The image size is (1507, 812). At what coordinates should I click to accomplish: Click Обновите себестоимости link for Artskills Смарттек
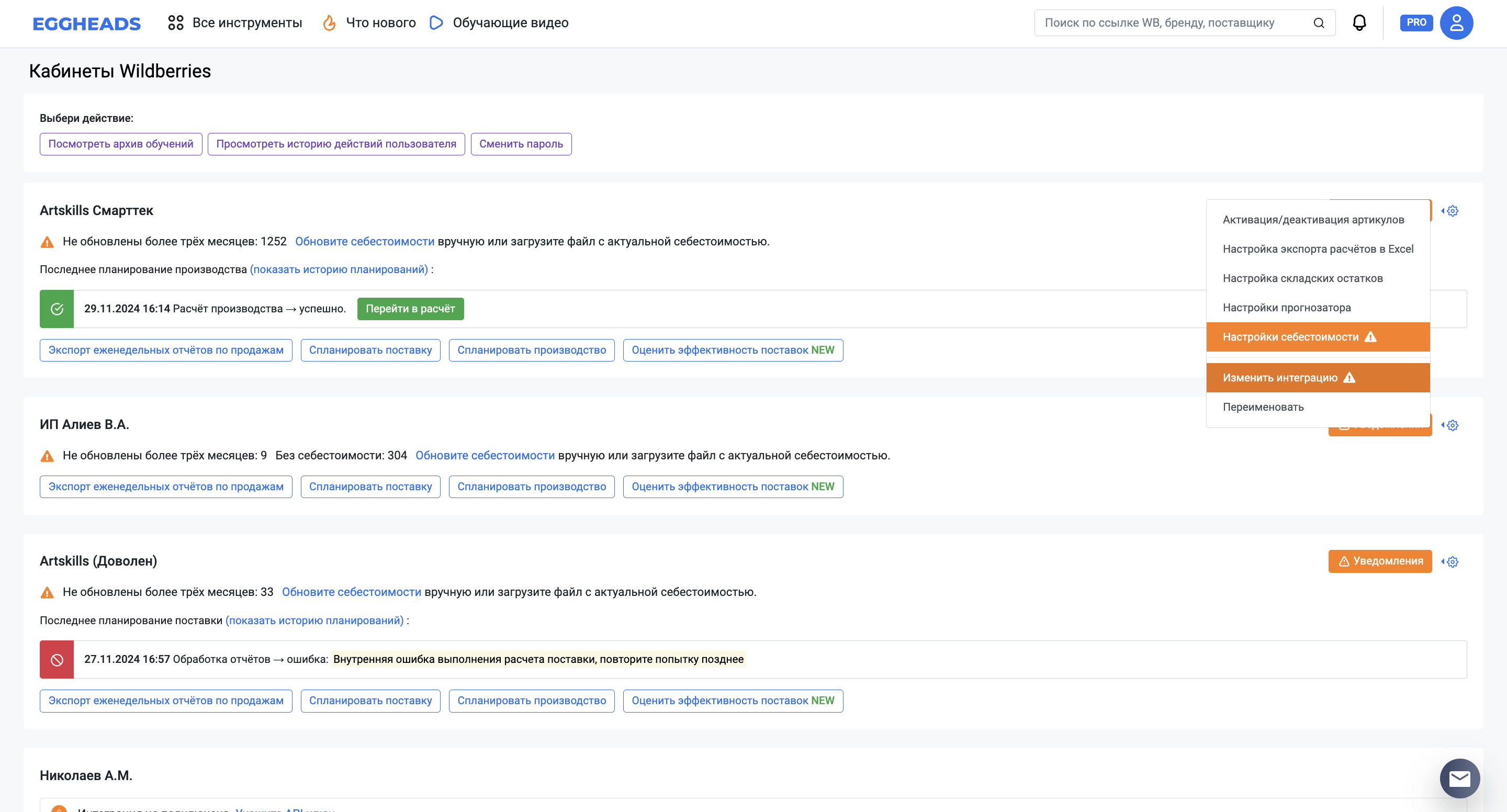[x=365, y=242]
